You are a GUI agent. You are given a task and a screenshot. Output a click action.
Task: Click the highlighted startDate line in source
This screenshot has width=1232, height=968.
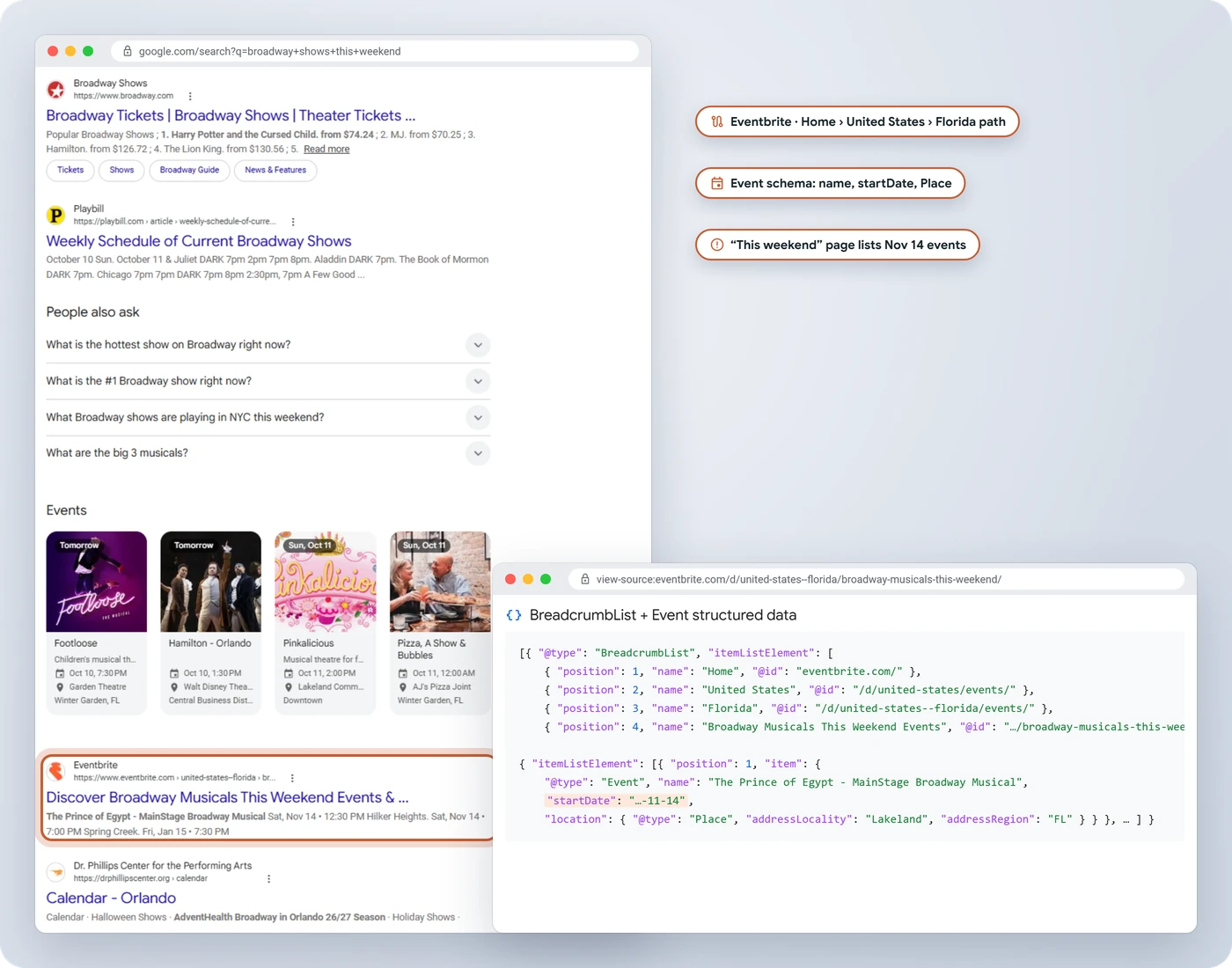[616, 801]
